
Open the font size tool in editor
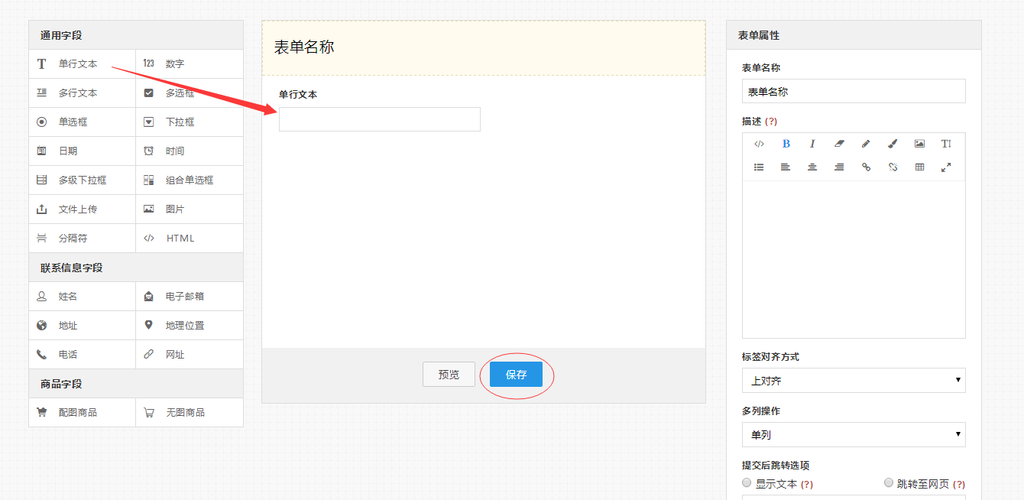(x=946, y=144)
